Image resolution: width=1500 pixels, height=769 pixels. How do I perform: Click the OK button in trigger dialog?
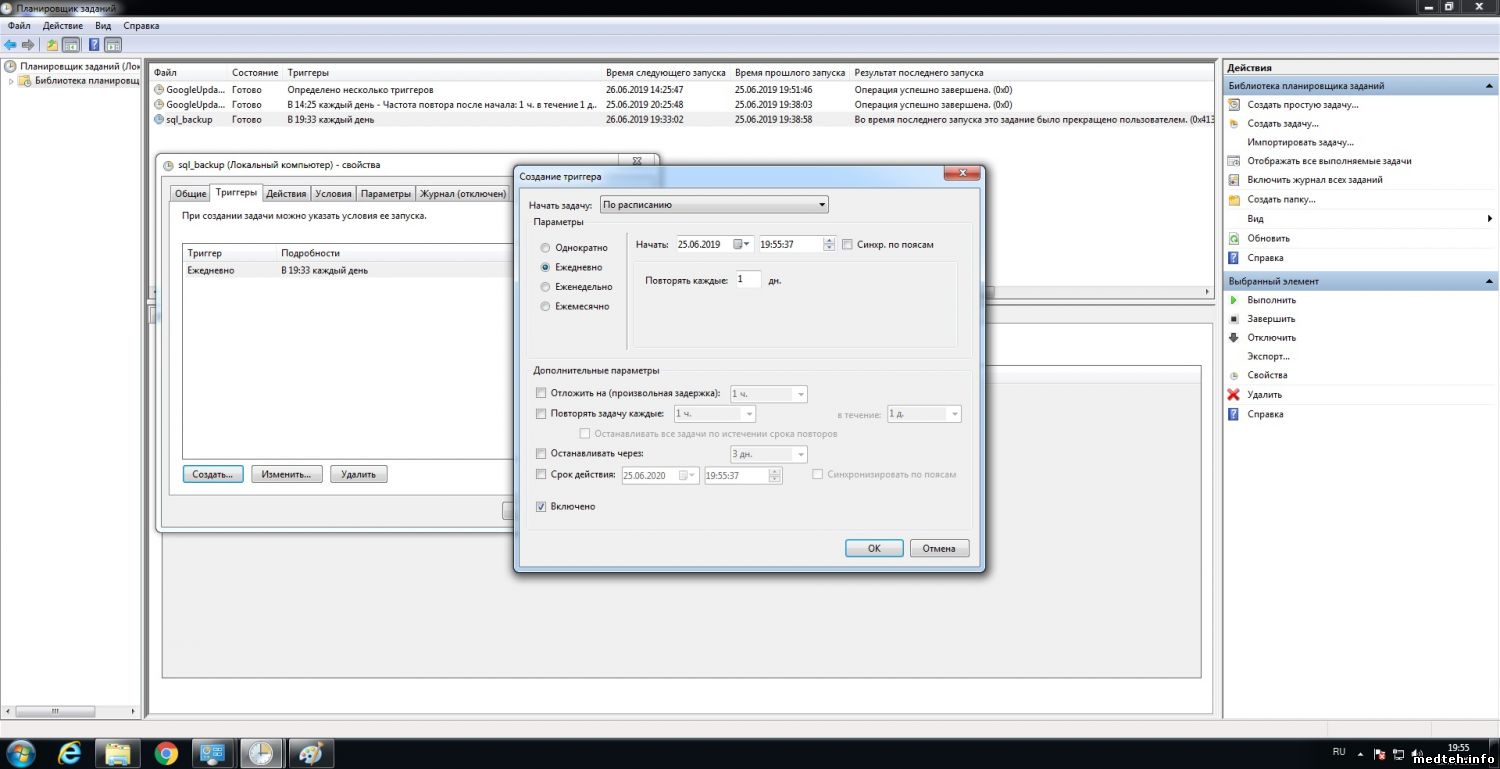873,548
